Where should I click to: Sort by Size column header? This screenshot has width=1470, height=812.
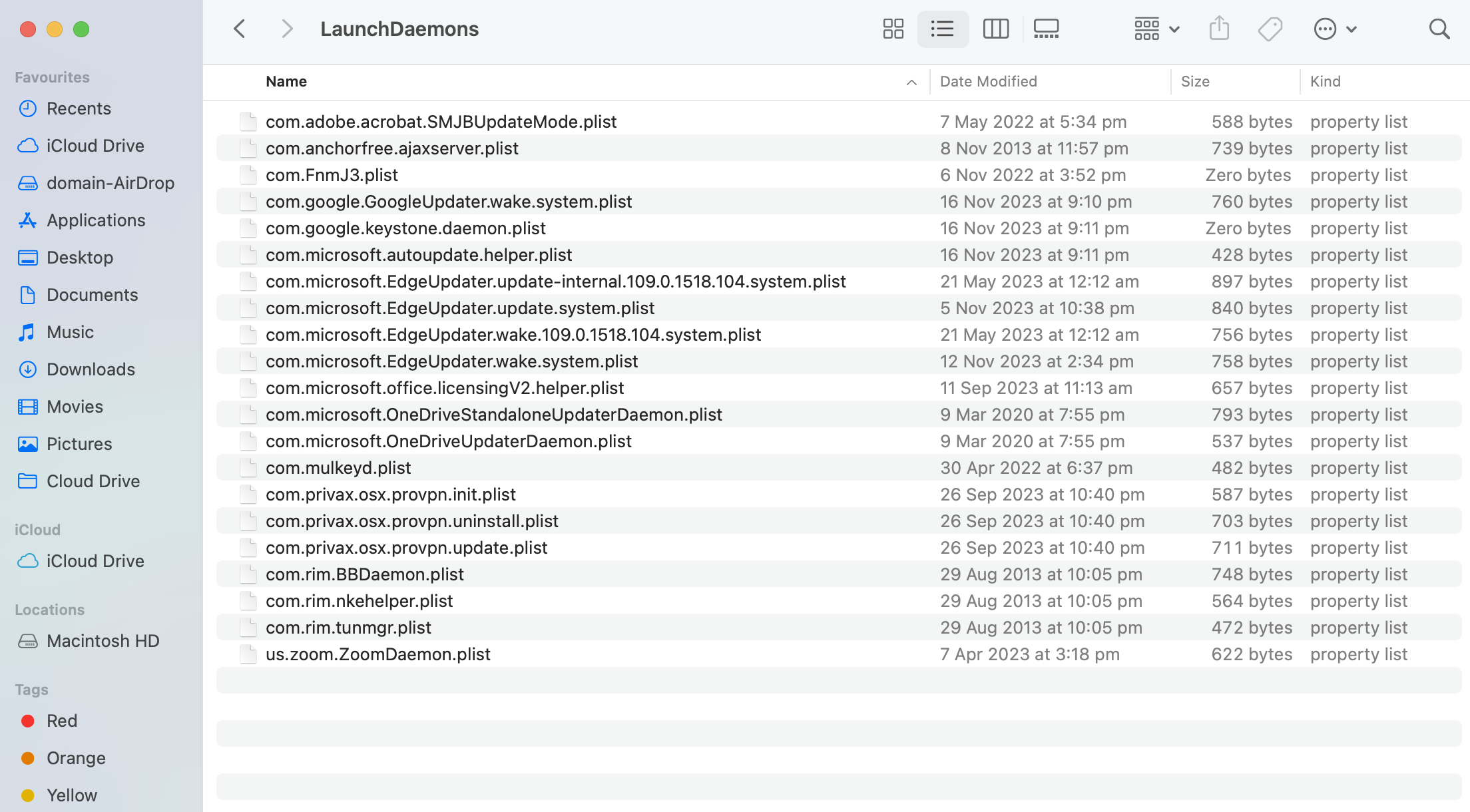point(1194,81)
